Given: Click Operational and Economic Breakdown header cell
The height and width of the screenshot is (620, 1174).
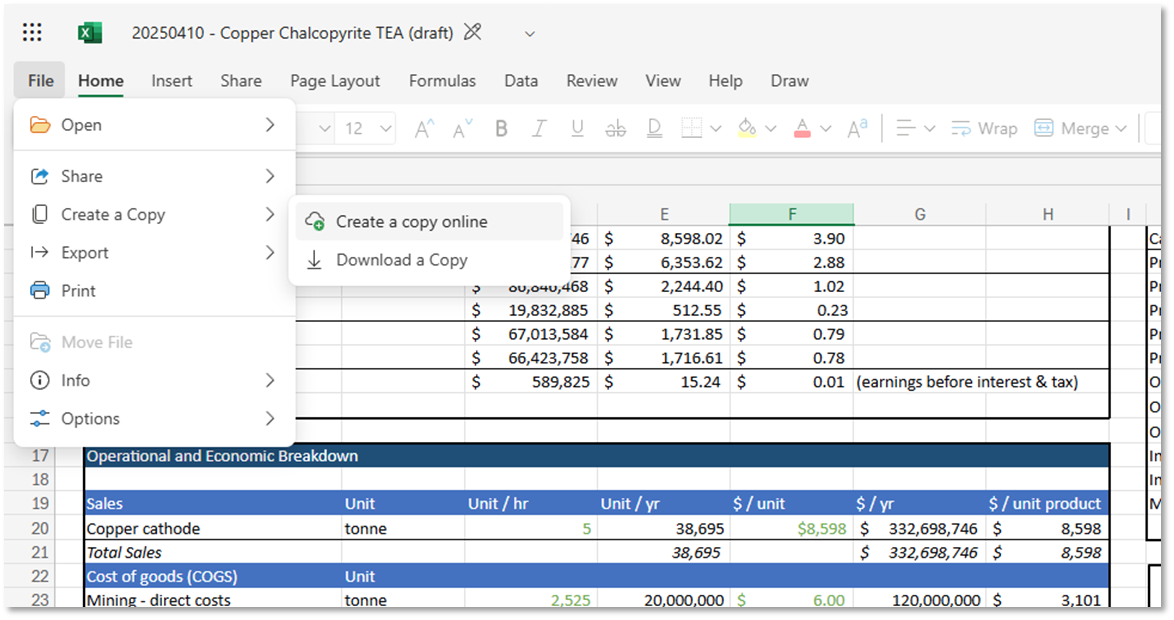Looking at the screenshot, I should [597, 456].
